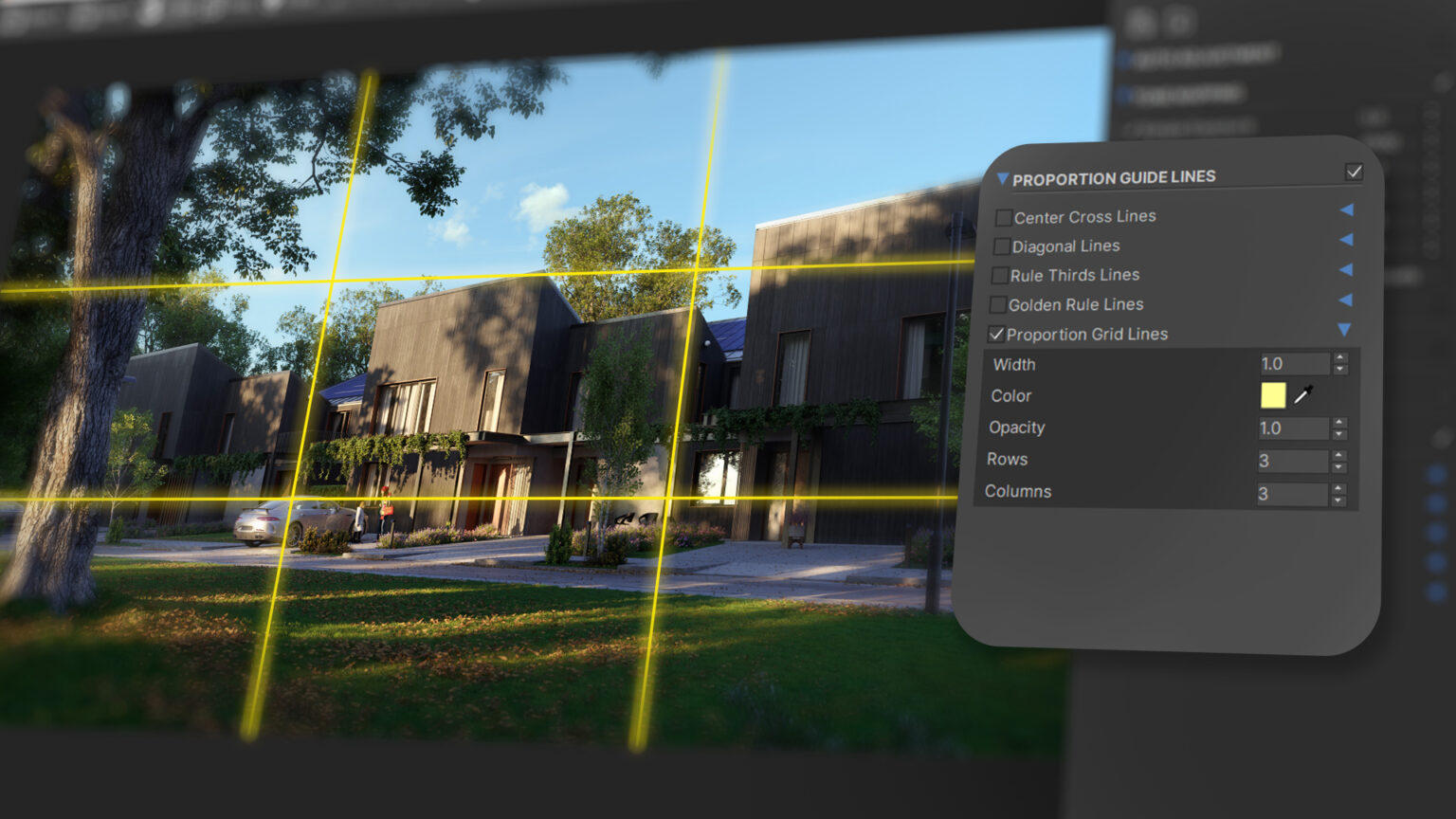The height and width of the screenshot is (819, 1456).
Task: Decrease Rows with the down stepper
Action: 1338,467
